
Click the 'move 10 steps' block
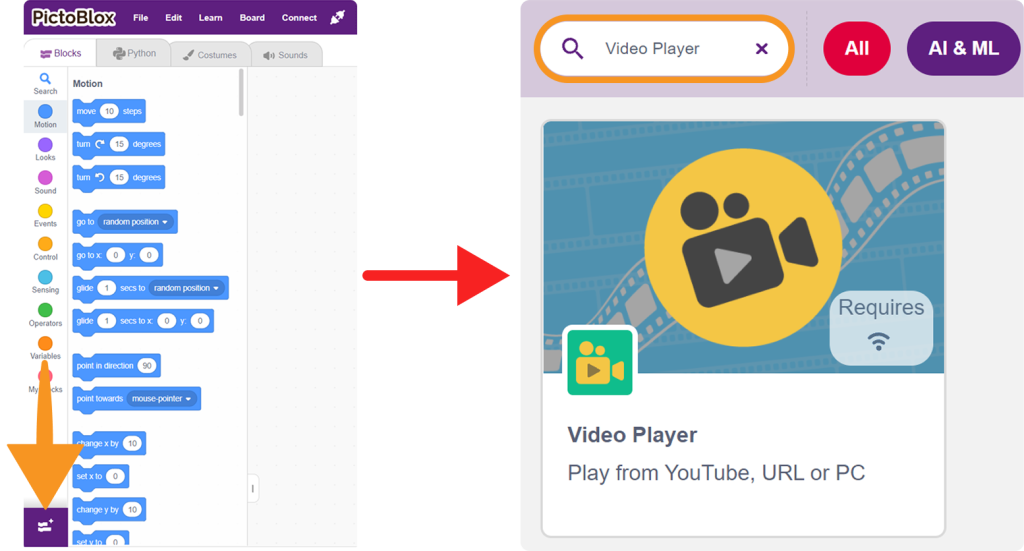point(108,112)
